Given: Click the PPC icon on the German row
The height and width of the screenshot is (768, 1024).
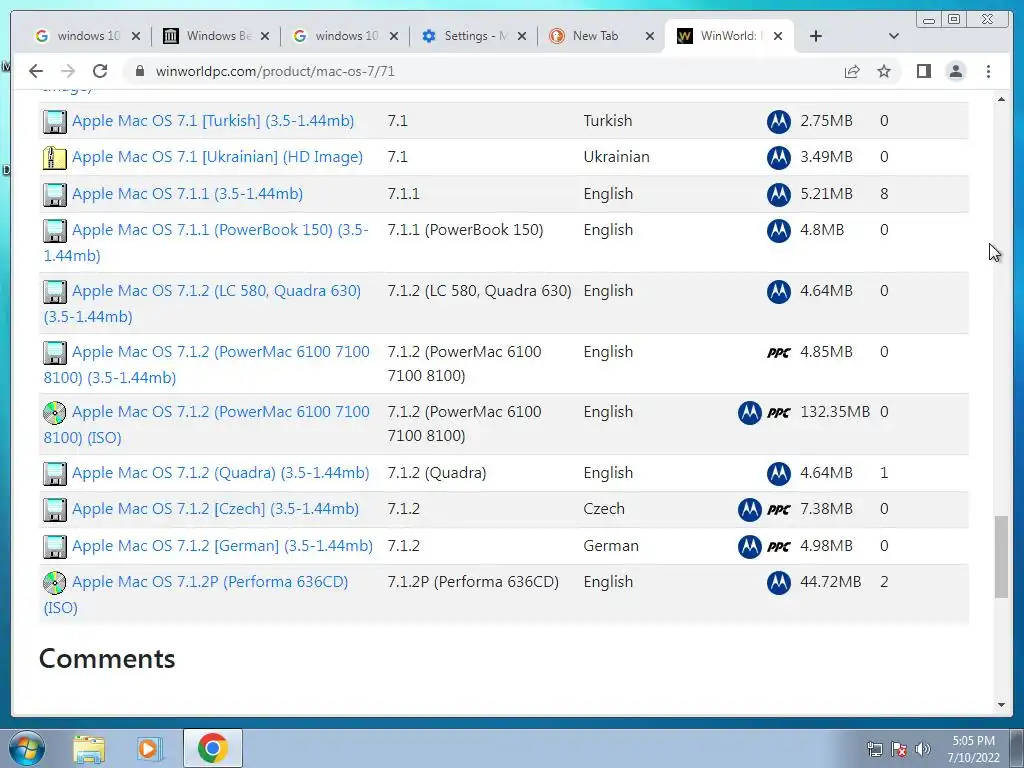Looking at the screenshot, I should click(778, 547).
